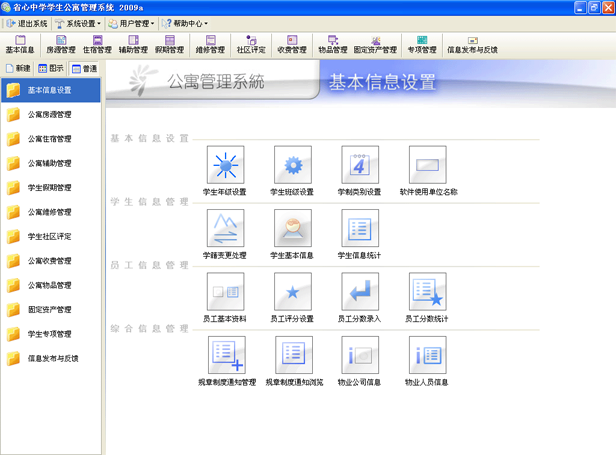Screen dimensions: 616x462
Task: Open 学生年级设置 icon
Action: click(x=225, y=165)
